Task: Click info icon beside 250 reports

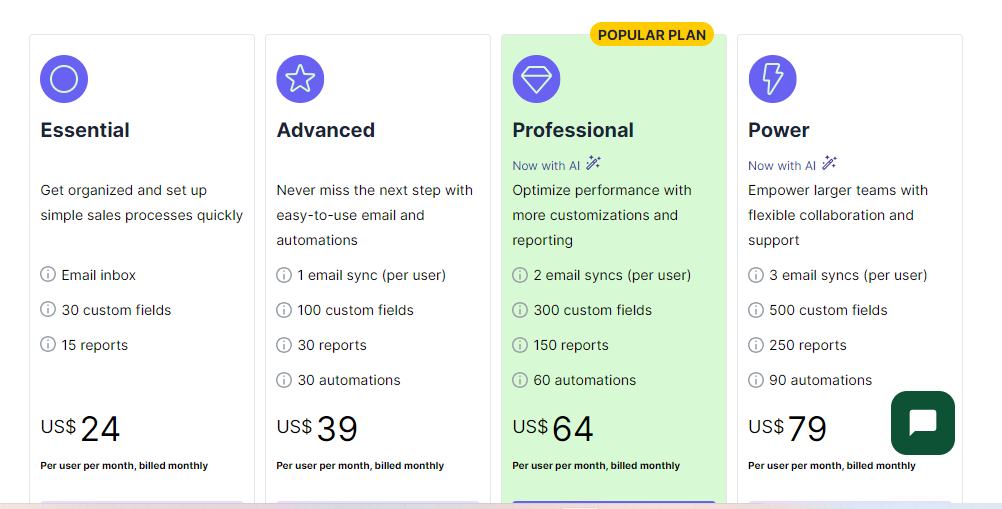Action: (756, 345)
